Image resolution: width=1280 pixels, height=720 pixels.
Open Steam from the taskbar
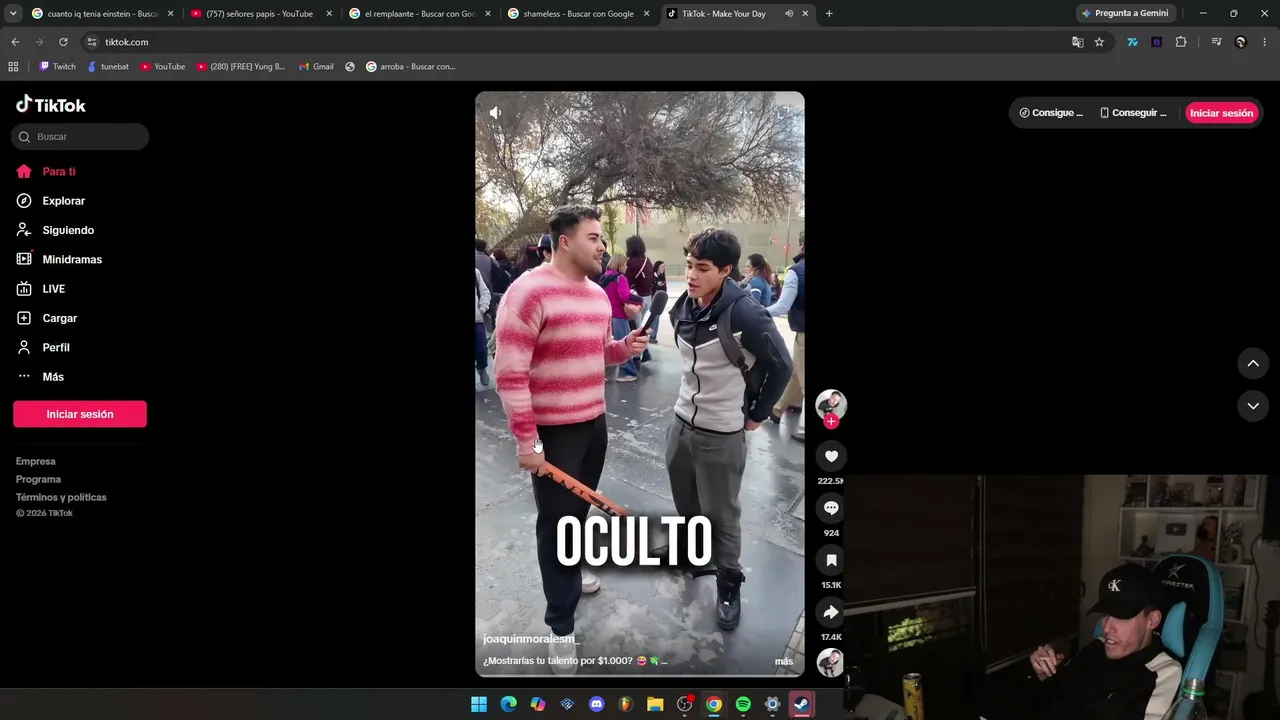pos(802,704)
